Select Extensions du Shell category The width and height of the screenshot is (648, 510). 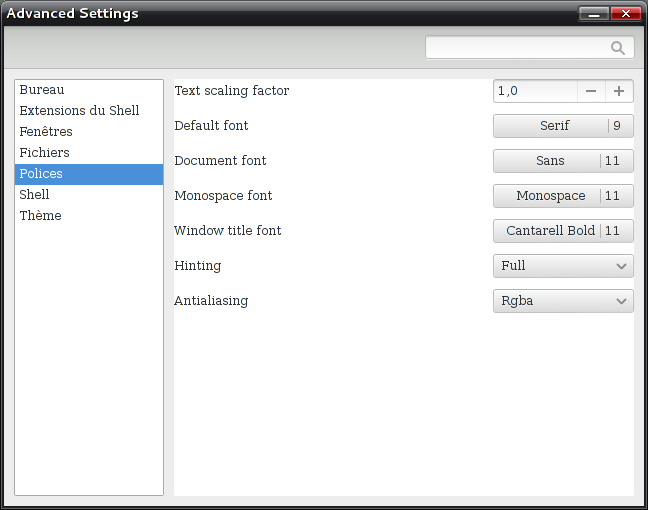click(x=79, y=111)
